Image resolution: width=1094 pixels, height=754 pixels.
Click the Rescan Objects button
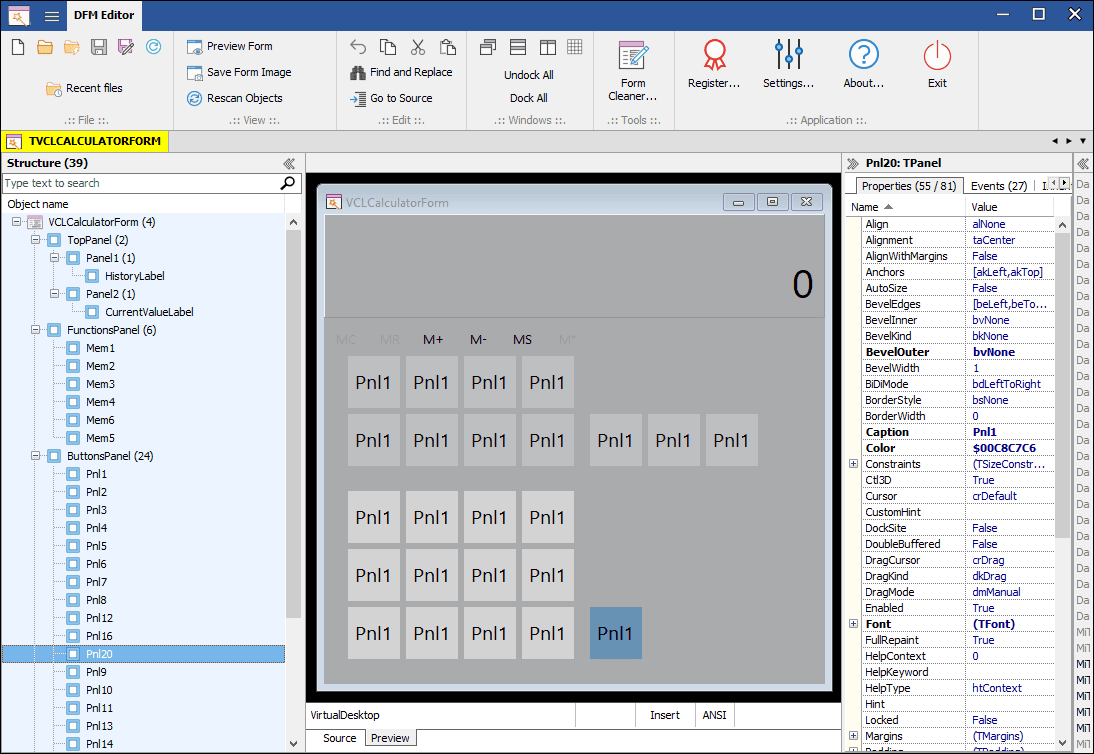pyautogui.click(x=235, y=98)
